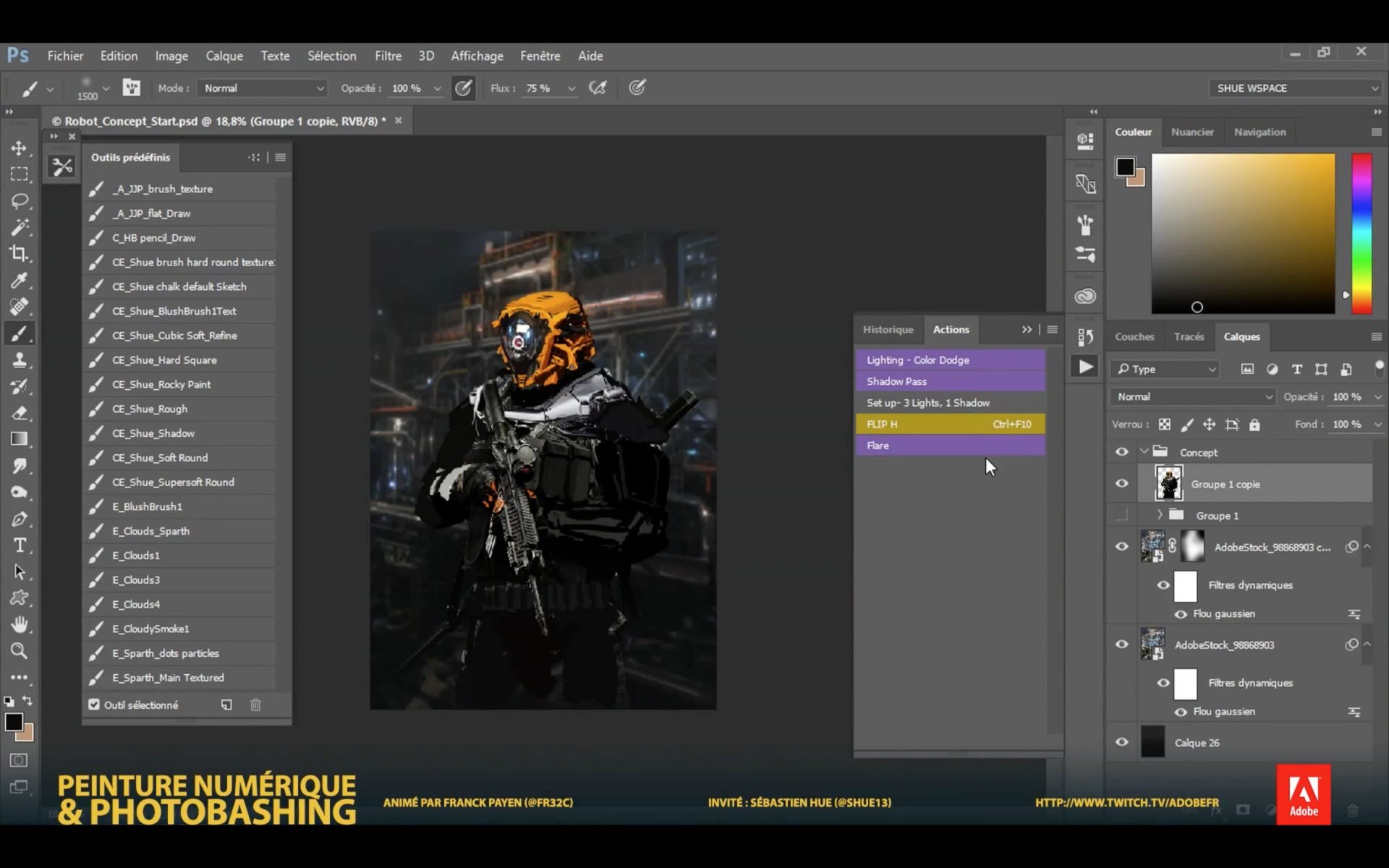Switch to the Historique tab
The width and height of the screenshot is (1389, 868).
(x=888, y=329)
